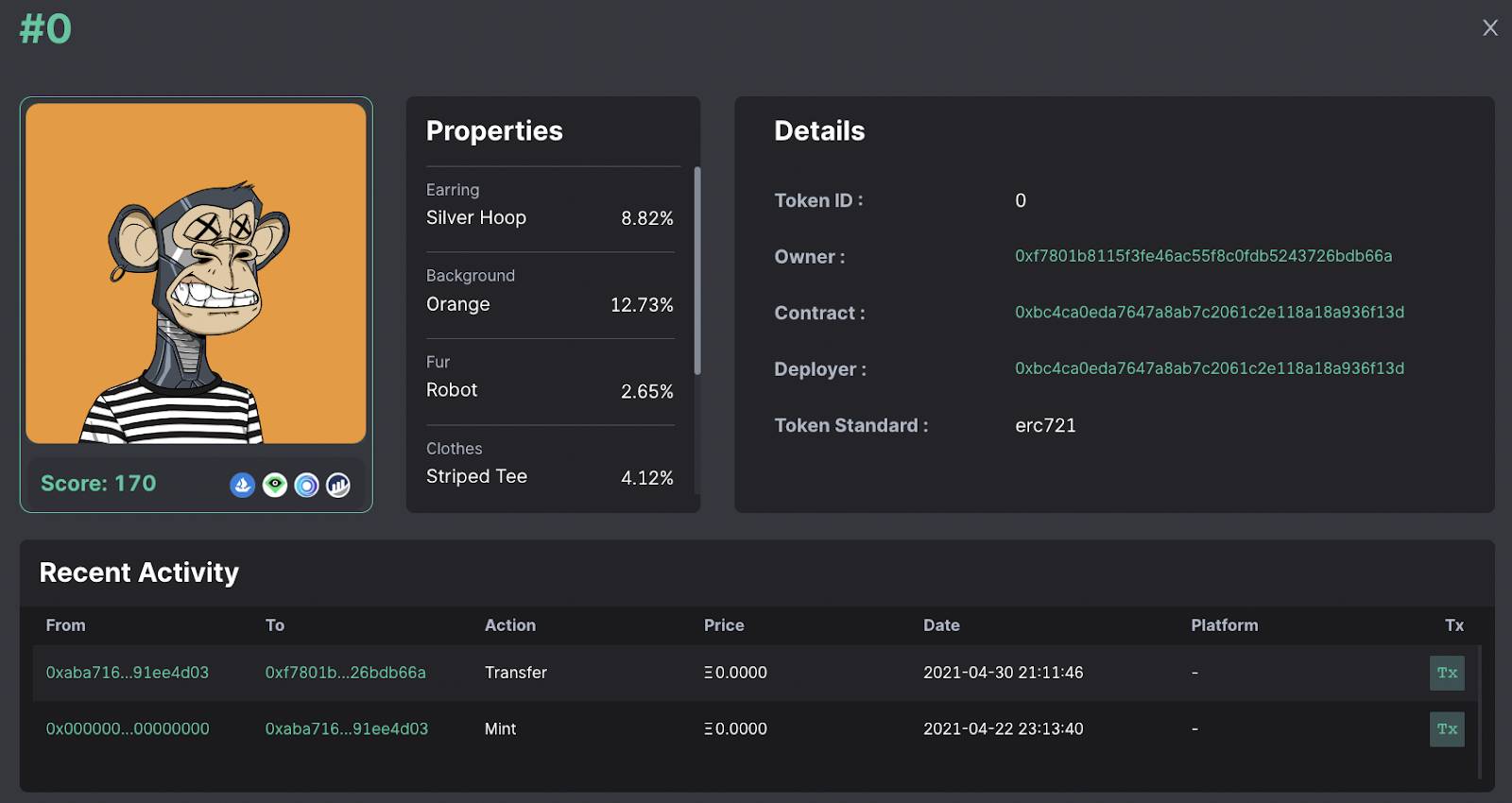Click the Action column header
This screenshot has width=1512, height=803.
510,625
